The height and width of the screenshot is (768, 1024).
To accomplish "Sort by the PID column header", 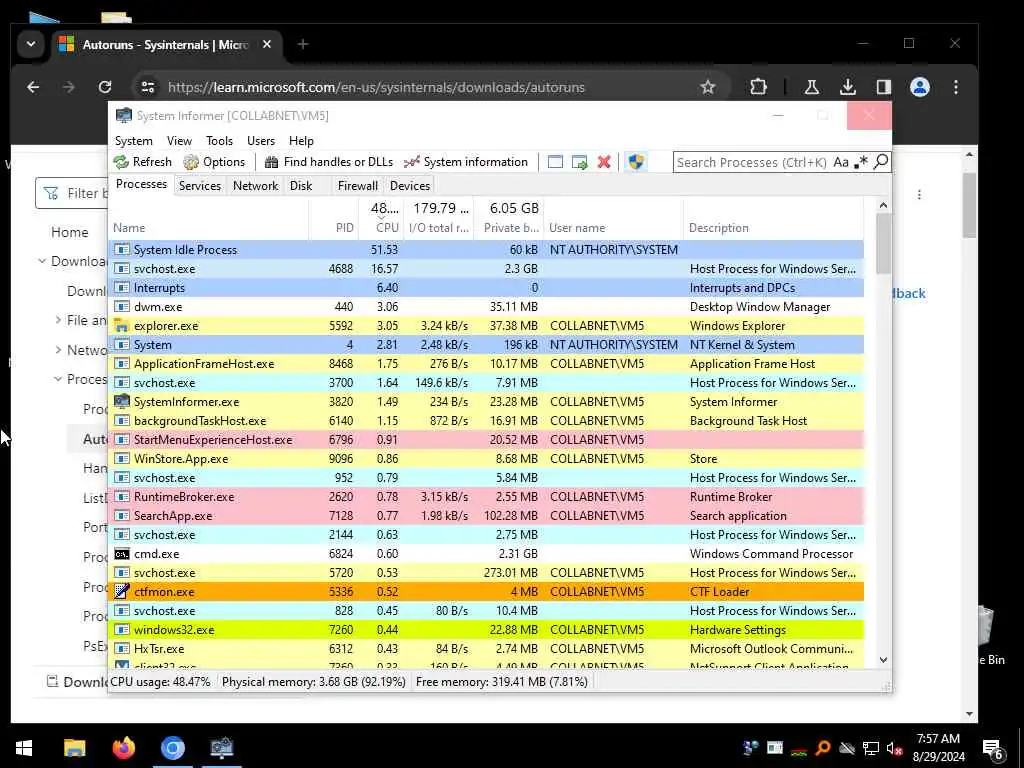I will pyautogui.click(x=334, y=218).
